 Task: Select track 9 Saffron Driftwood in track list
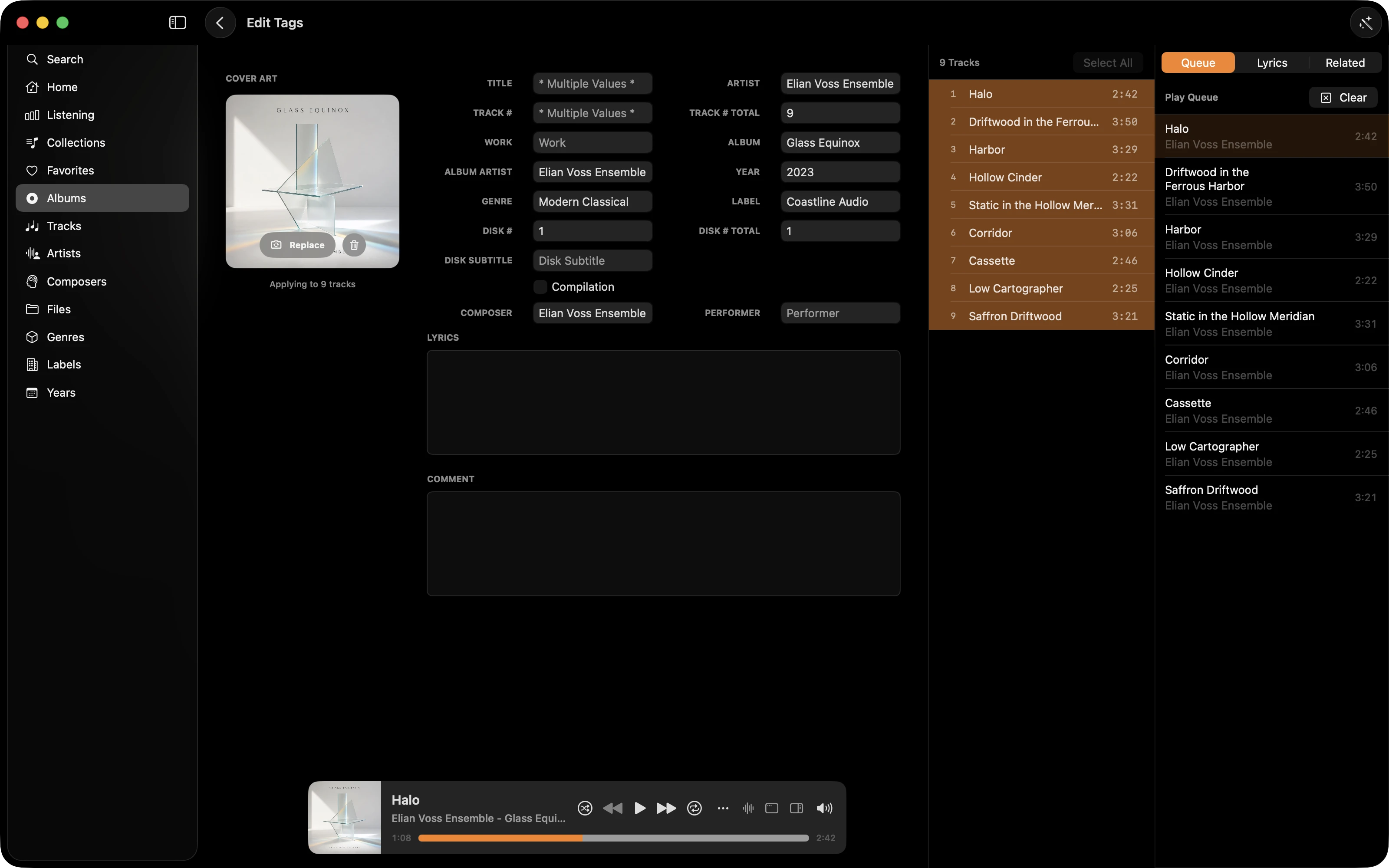[1041, 316]
